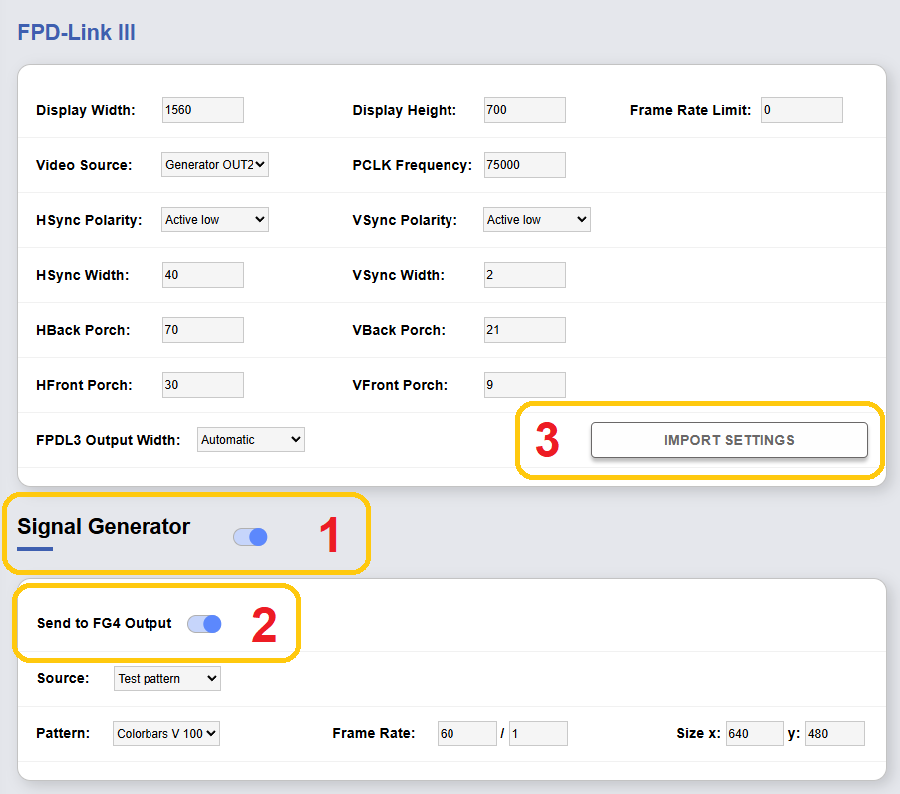
Task: Expand the HSync Polarity dropdown
Action: (x=215, y=220)
